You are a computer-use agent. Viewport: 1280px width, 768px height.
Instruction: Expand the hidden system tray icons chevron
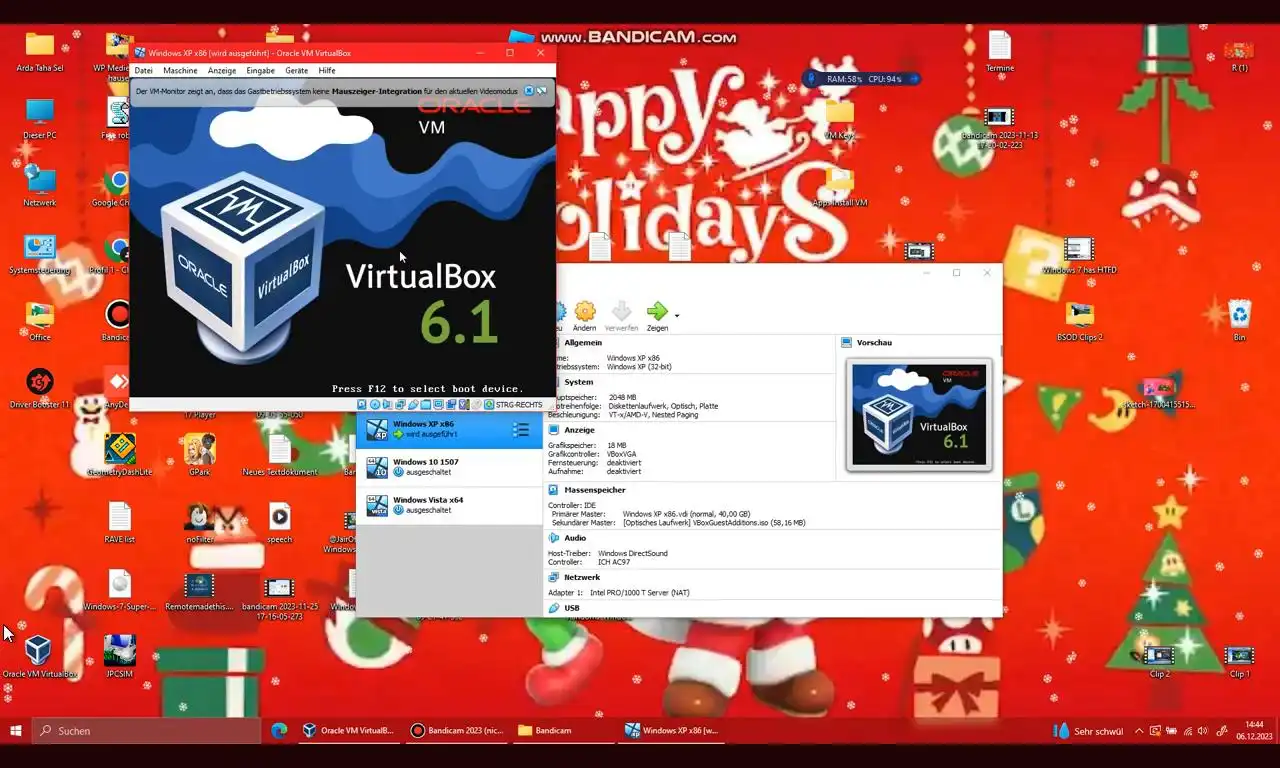coord(1139,731)
